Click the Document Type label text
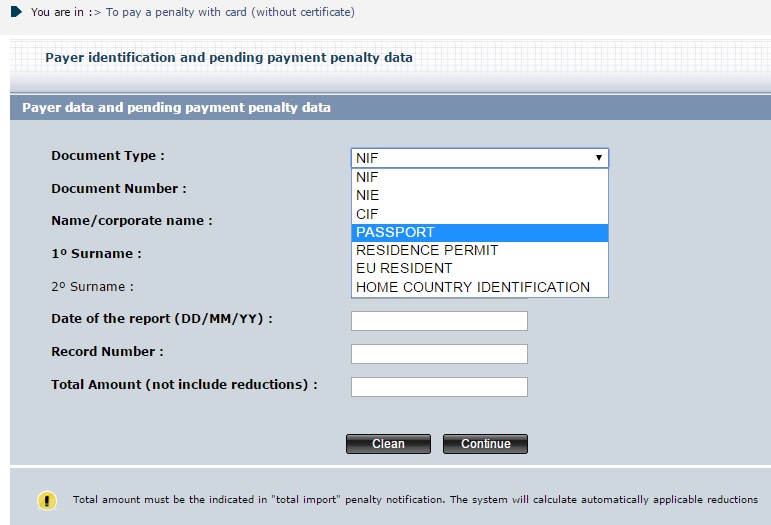 coord(108,156)
